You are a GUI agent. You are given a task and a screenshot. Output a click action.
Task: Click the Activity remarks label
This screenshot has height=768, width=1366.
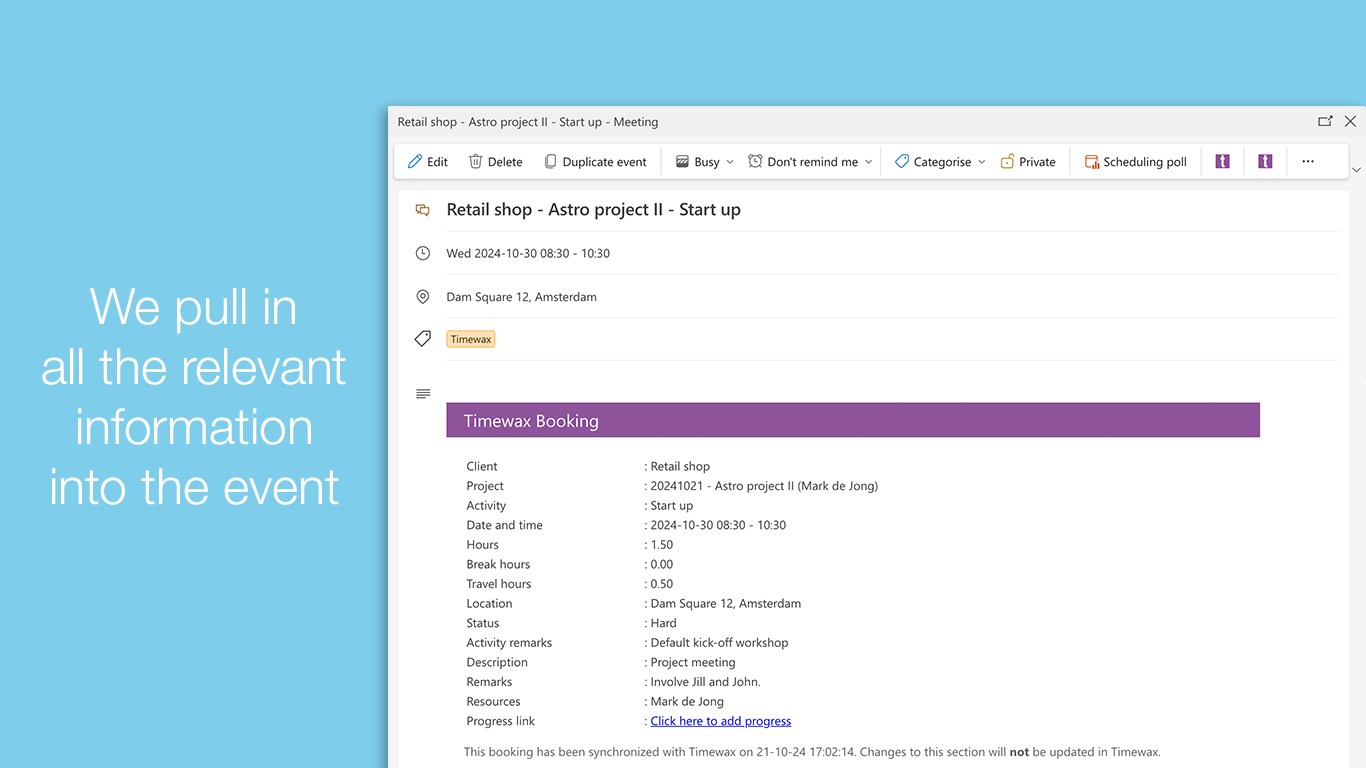click(509, 643)
